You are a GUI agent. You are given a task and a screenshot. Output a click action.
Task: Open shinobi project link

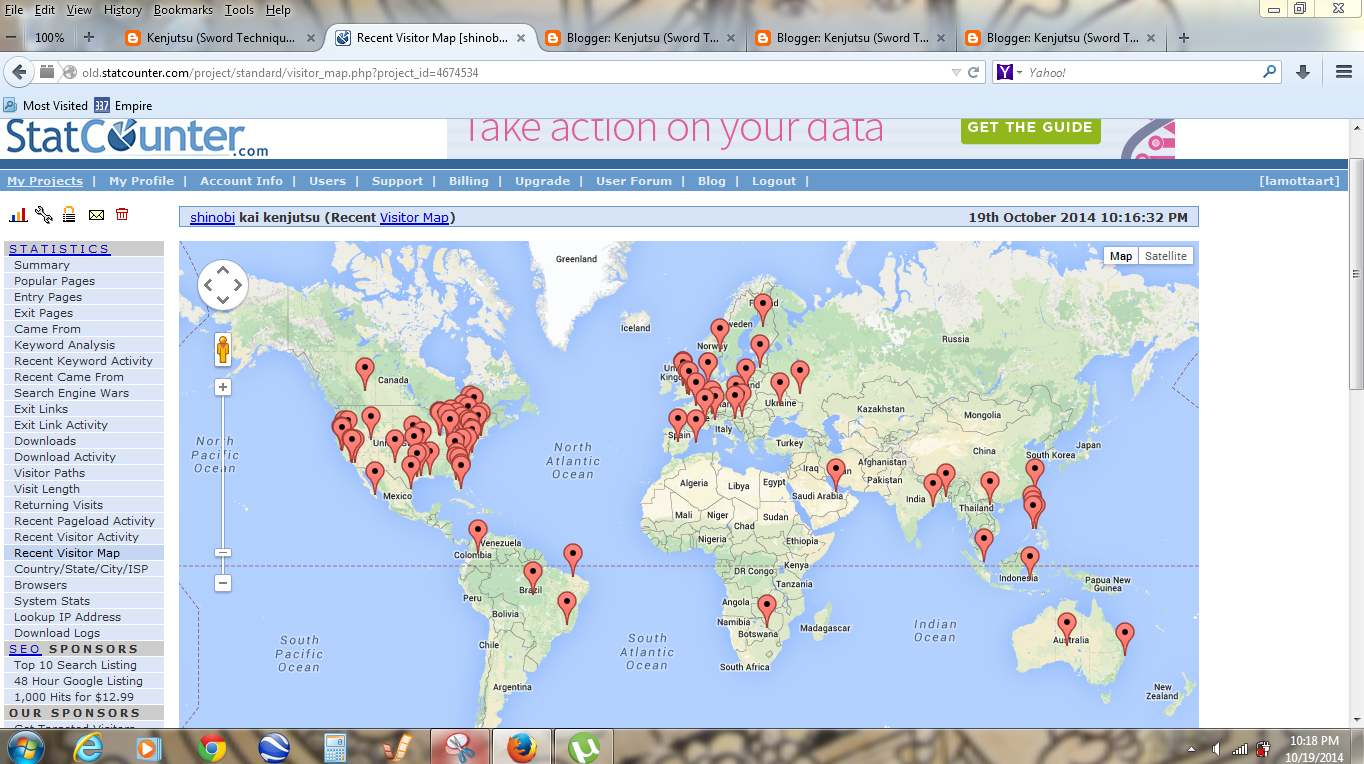coord(212,217)
